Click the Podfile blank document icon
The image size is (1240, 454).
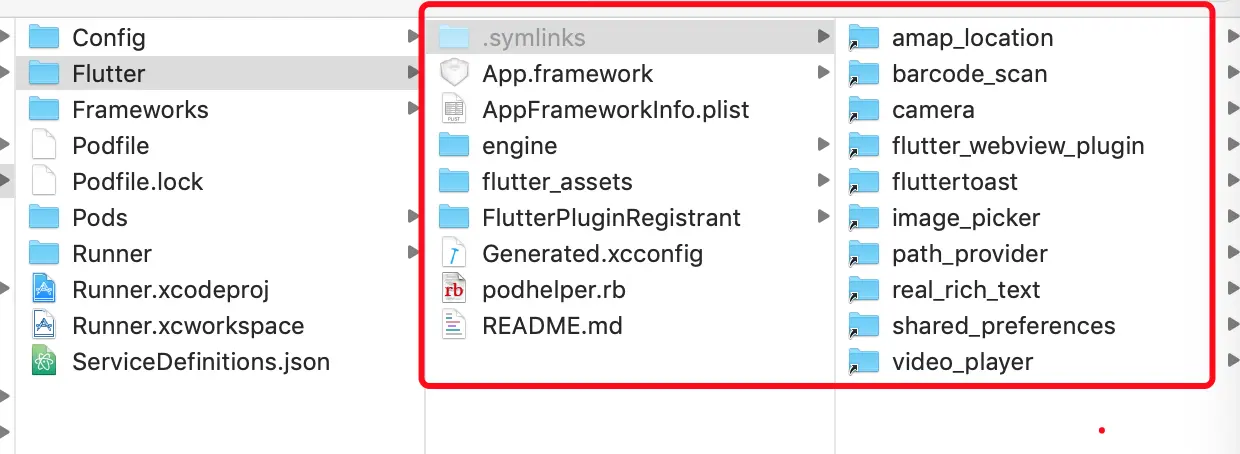[x=44, y=146]
